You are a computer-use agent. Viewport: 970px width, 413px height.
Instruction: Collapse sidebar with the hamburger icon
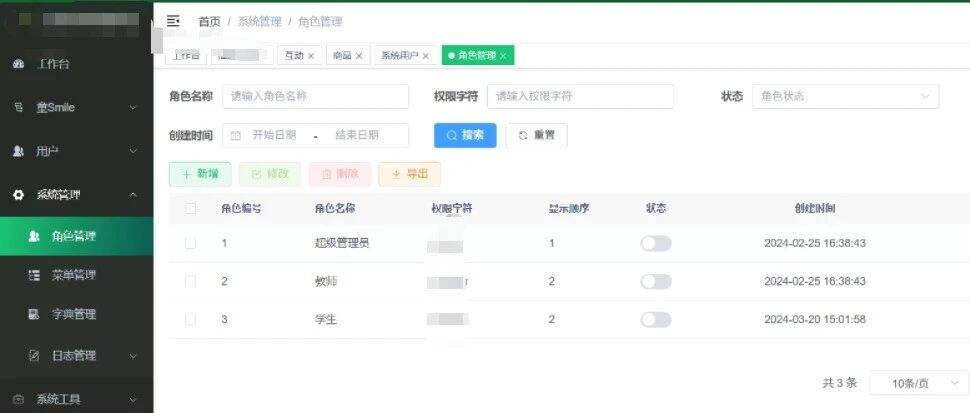173,21
